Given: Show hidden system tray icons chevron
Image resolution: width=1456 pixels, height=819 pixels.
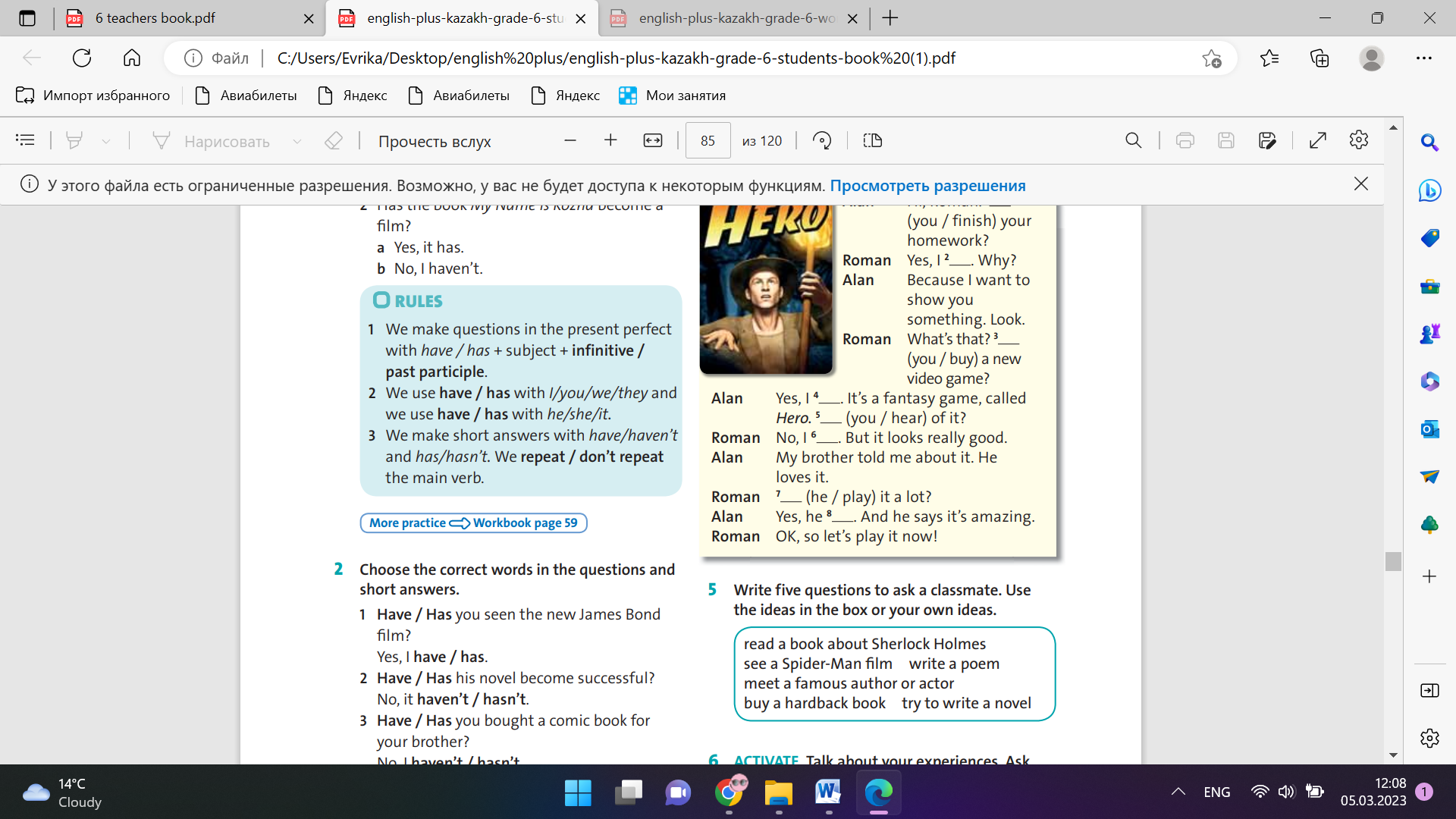Looking at the screenshot, I should [x=1178, y=792].
